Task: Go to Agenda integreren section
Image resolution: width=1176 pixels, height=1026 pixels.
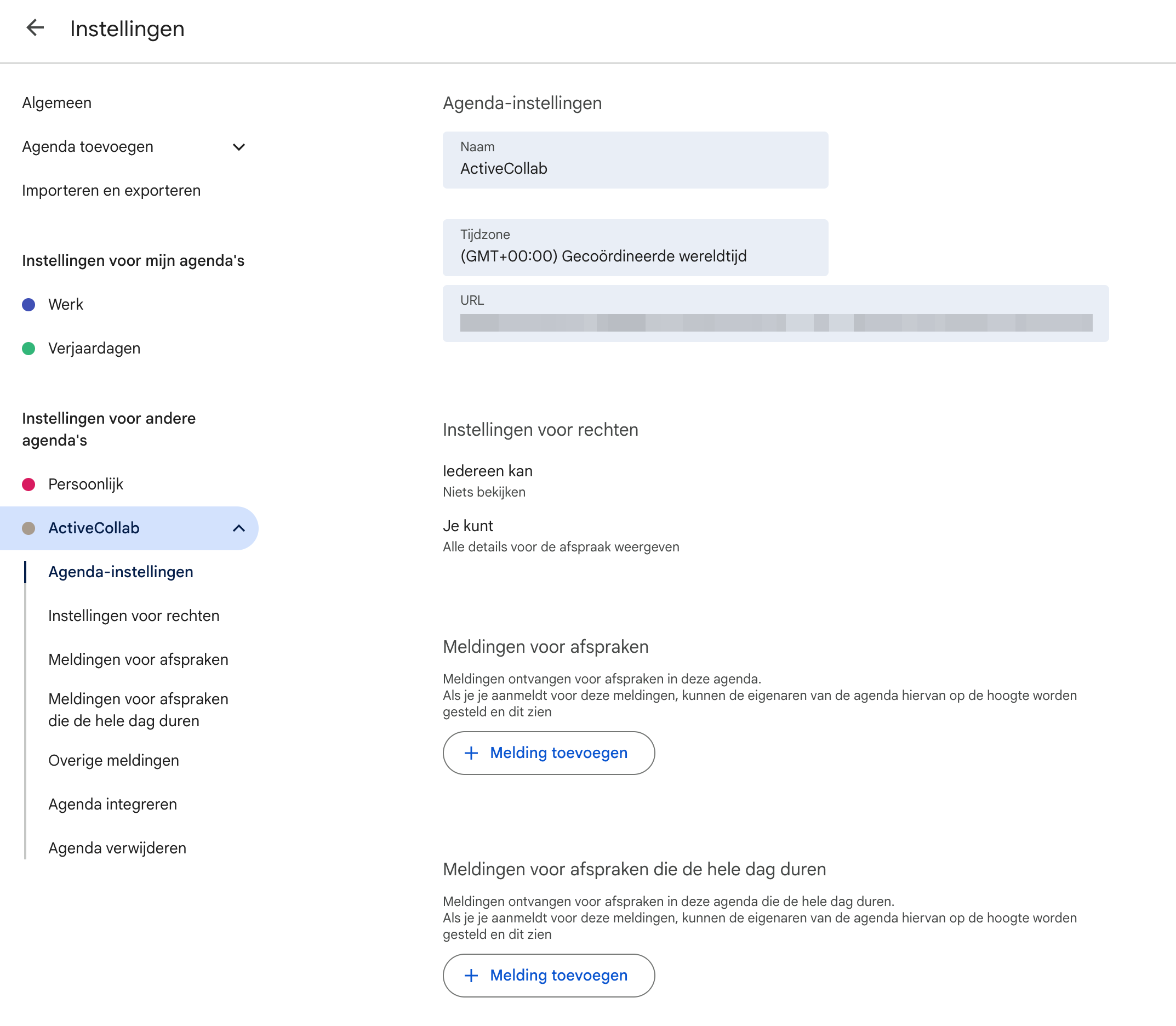Action: (x=113, y=805)
